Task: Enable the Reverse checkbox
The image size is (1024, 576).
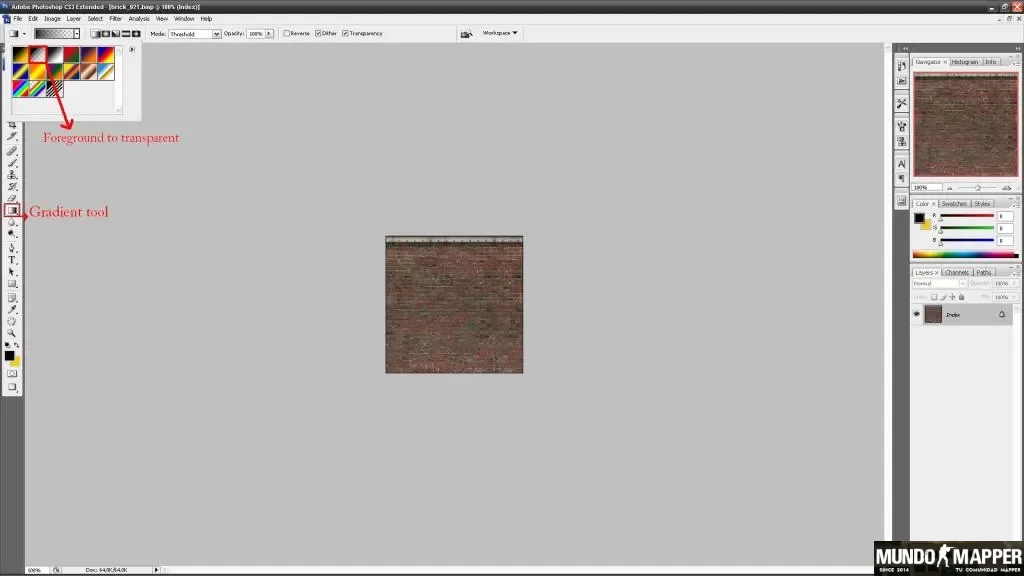Action: coord(287,33)
